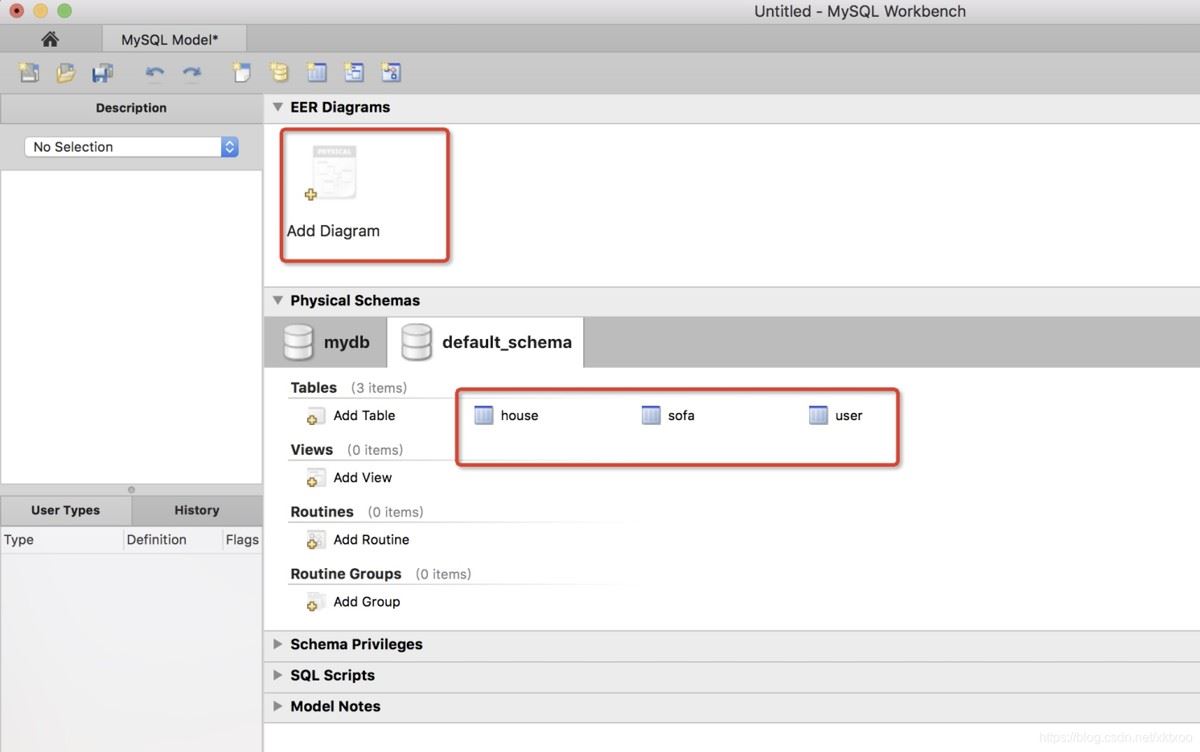This screenshot has width=1200, height=752.
Task: Open the No Selection dropdown
Action: (x=131, y=147)
